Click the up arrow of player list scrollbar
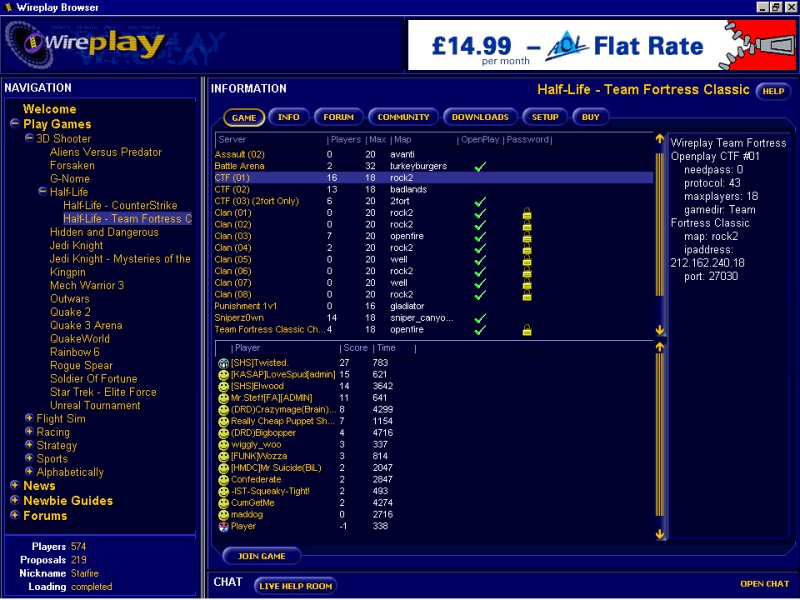The width and height of the screenshot is (800, 600). point(660,347)
